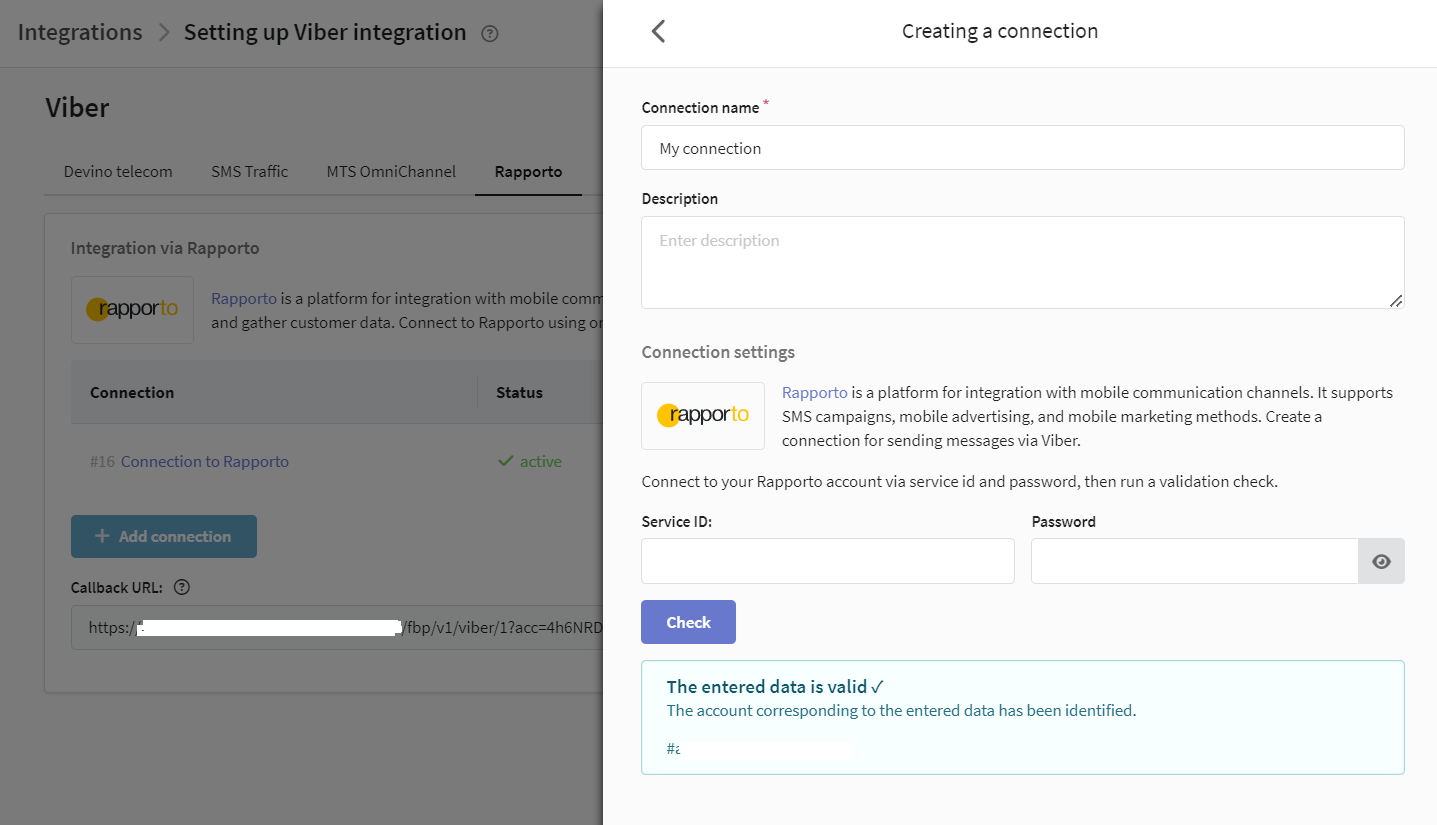Click Connection column header
The image size is (1437, 825).
(132, 393)
